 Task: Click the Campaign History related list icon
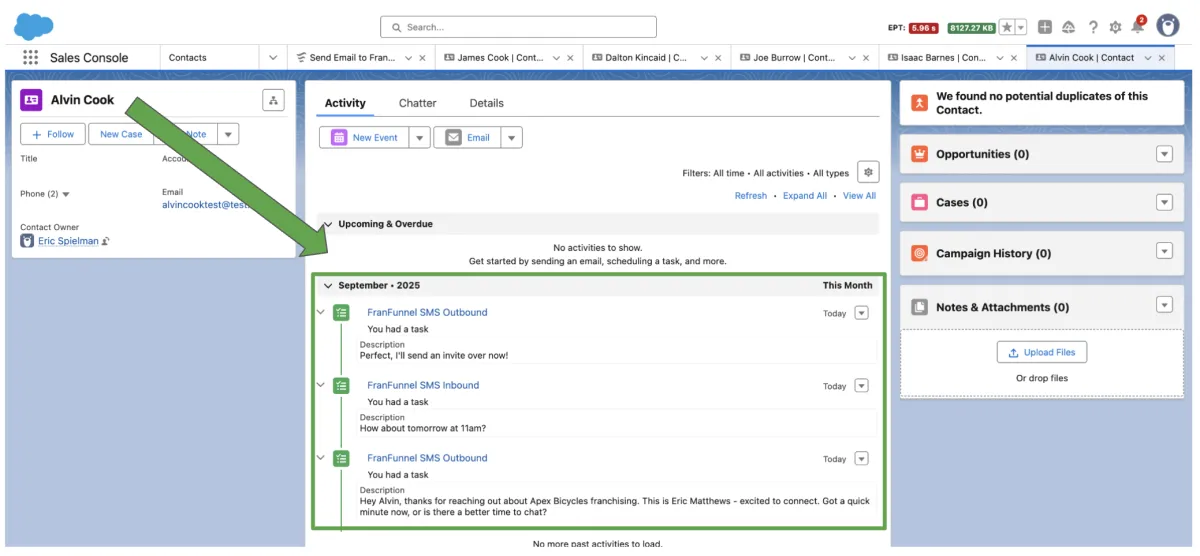(x=919, y=253)
